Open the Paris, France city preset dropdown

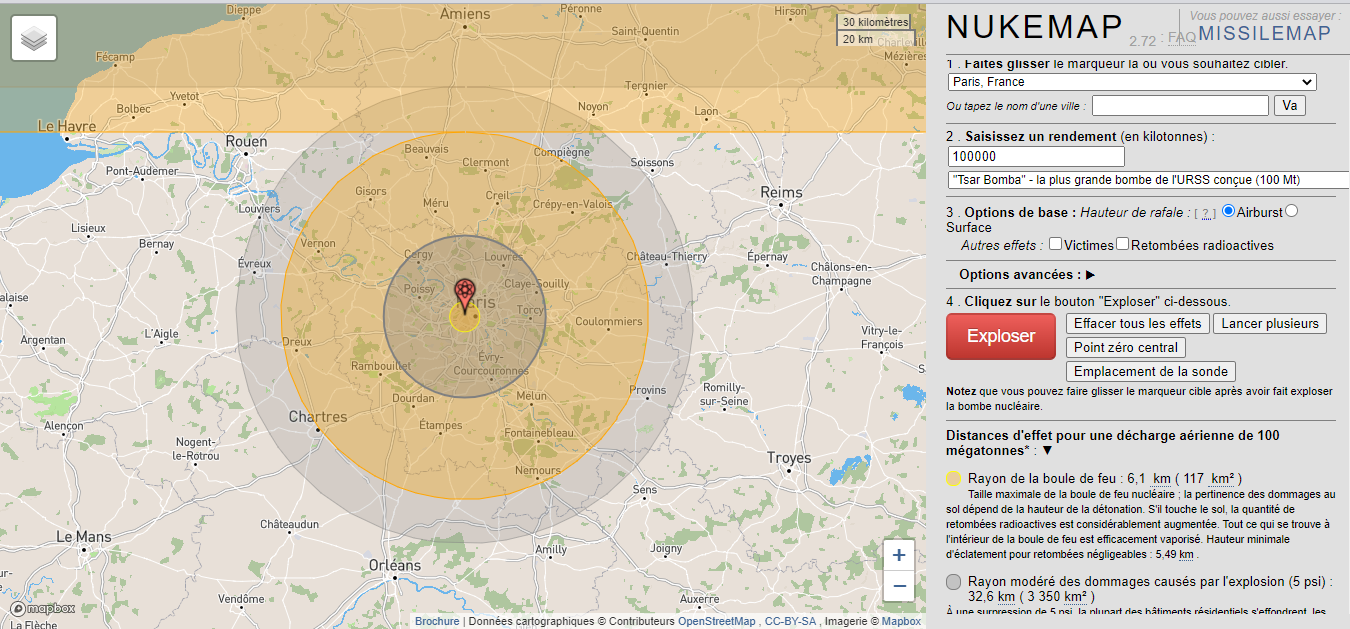[1132, 82]
